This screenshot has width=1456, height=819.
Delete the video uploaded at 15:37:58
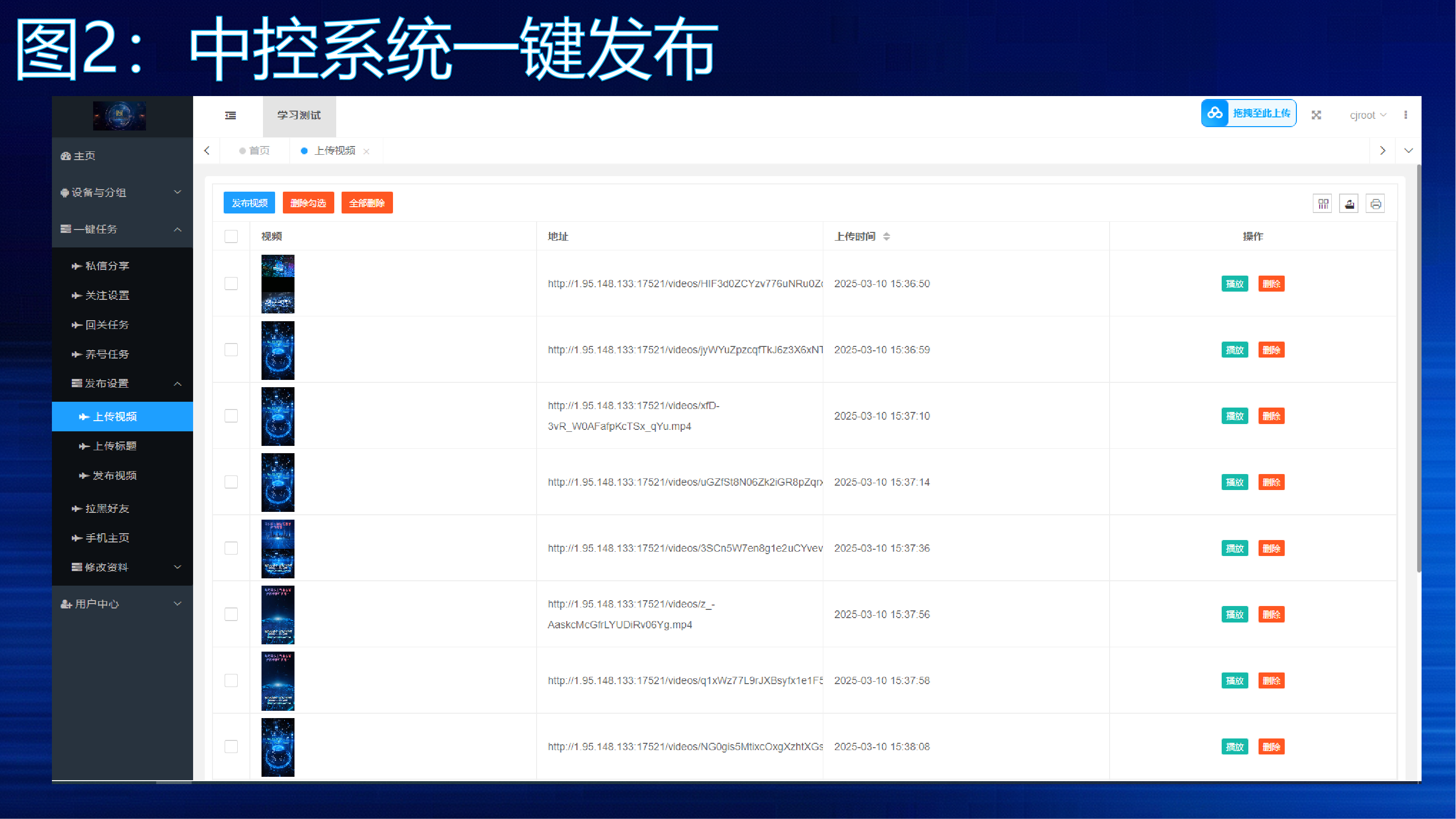pyautogui.click(x=1271, y=681)
